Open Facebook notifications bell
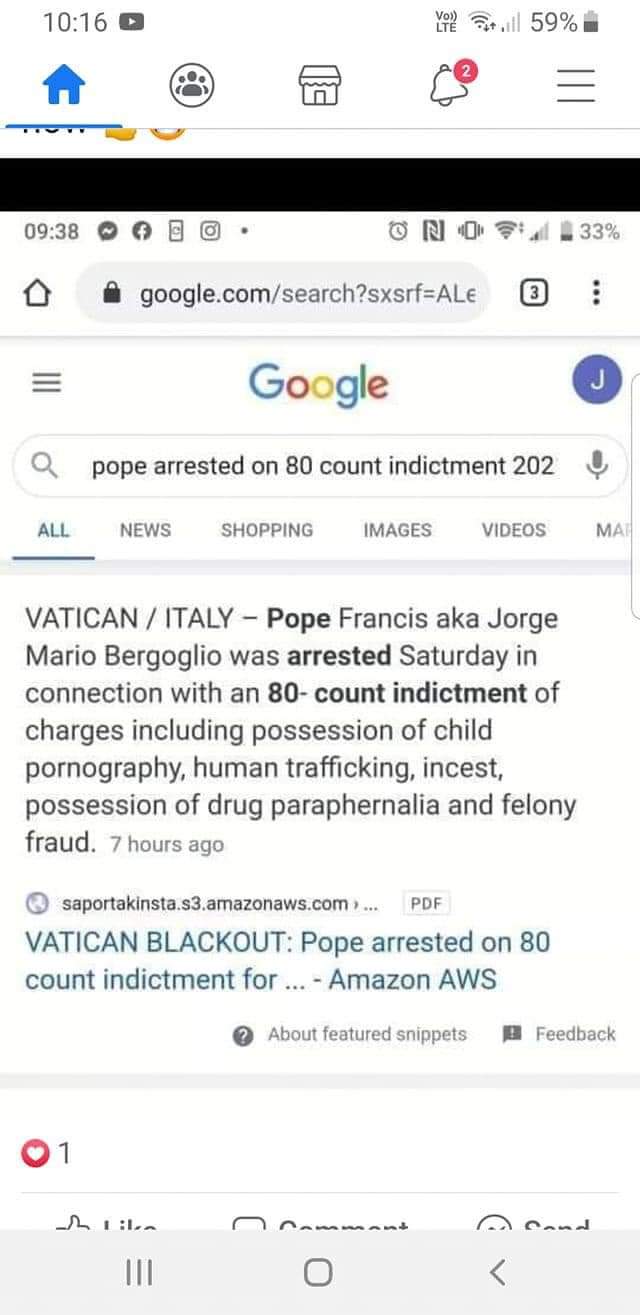Image resolution: width=640 pixels, height=1315 pixels. tap(450, 85)
